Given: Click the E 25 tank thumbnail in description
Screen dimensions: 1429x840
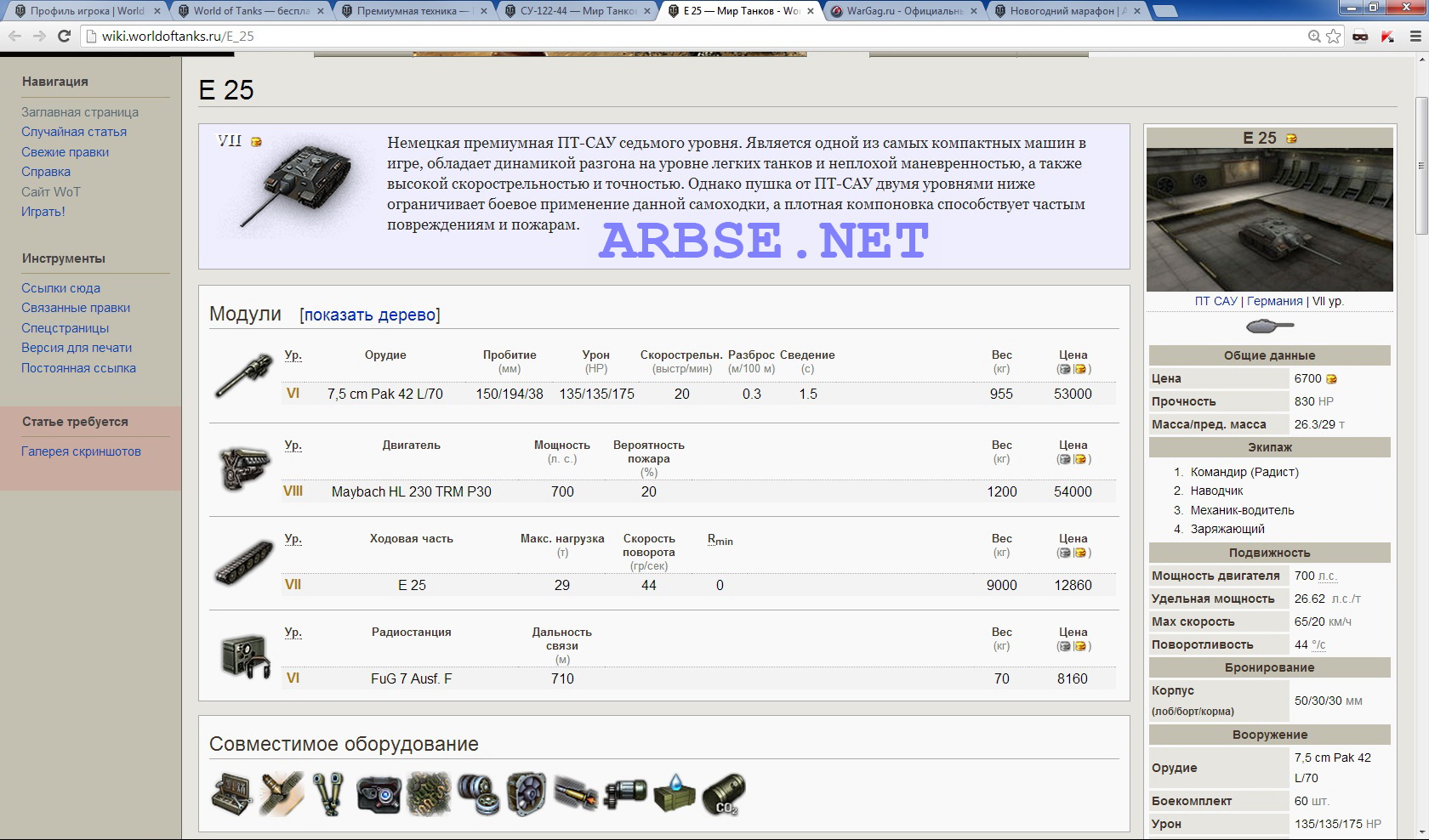Looking at the screenshot, I should (x=294, y=184).
